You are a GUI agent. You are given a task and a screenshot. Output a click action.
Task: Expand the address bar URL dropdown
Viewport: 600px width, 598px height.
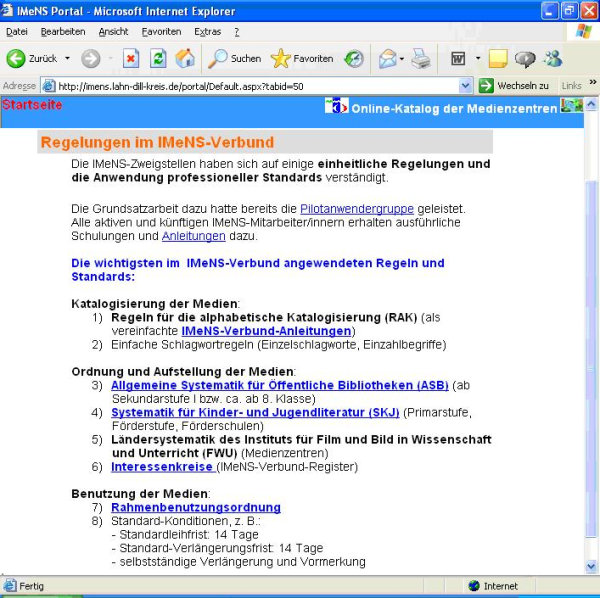coord(465,86)
